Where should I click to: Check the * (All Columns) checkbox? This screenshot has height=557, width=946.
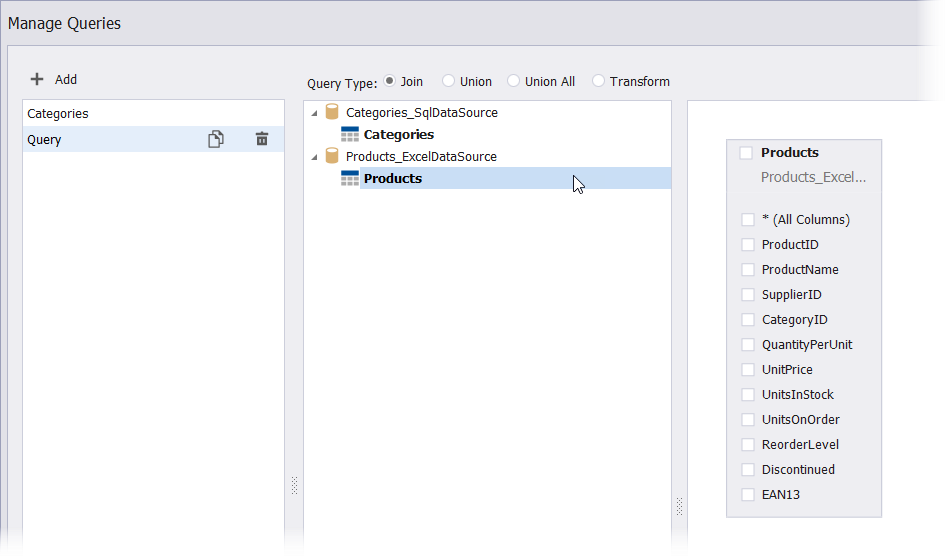click(748, 220)
